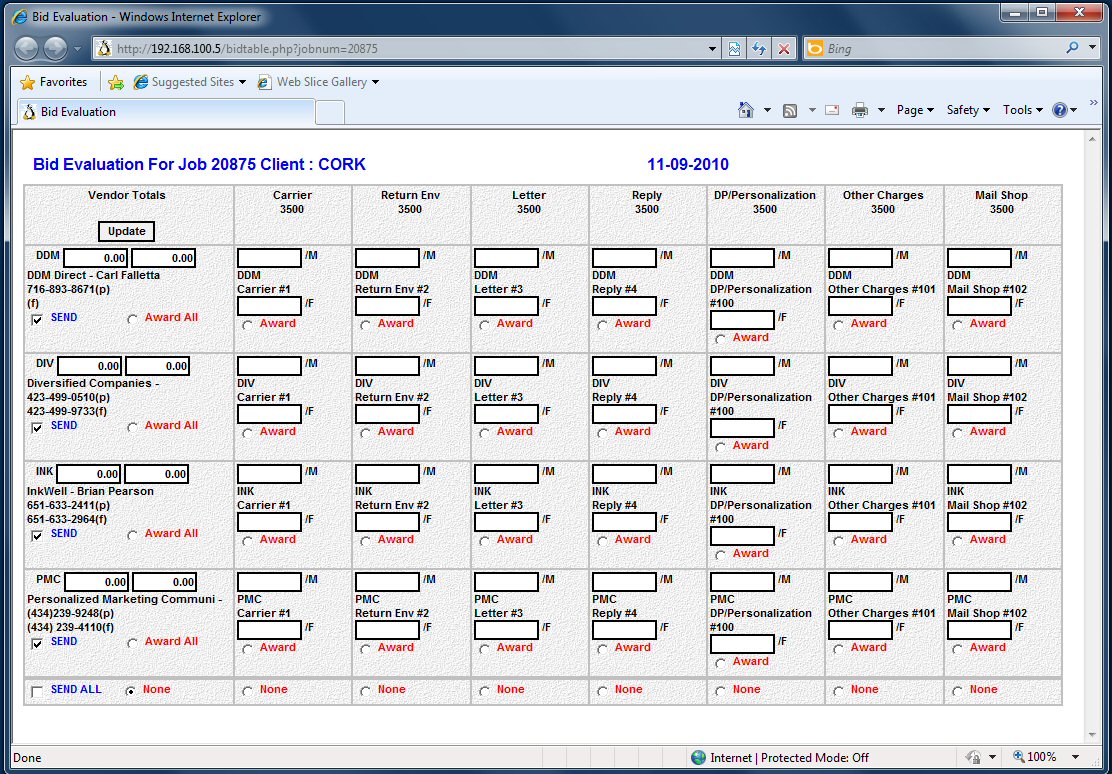The height and width of the screenshot is (774, 1112).
Task: Click the zoom magnifier icon showing 100%
Action: coord(1019,757)
